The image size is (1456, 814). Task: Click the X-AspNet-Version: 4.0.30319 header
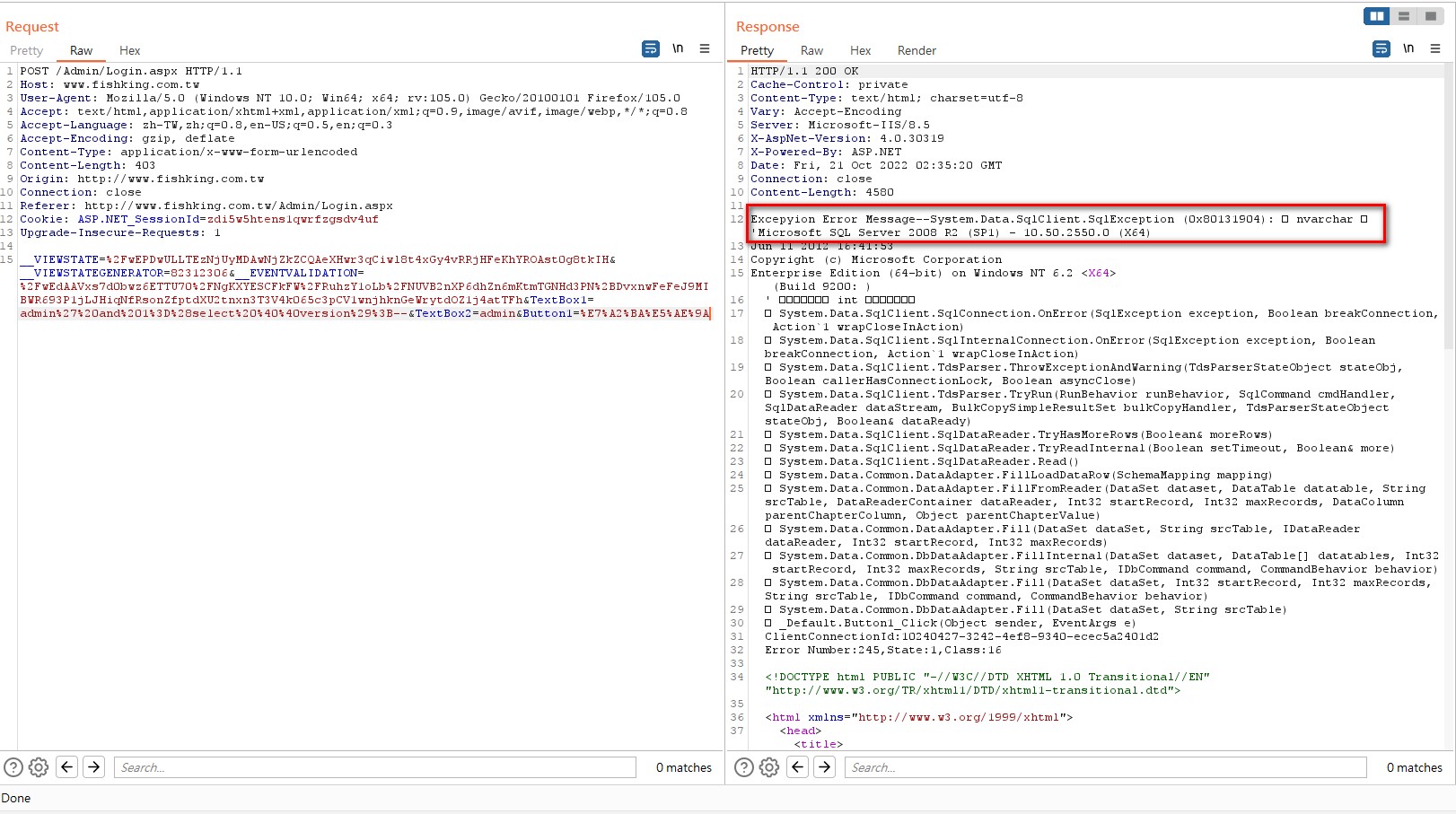tap(847, 138)
